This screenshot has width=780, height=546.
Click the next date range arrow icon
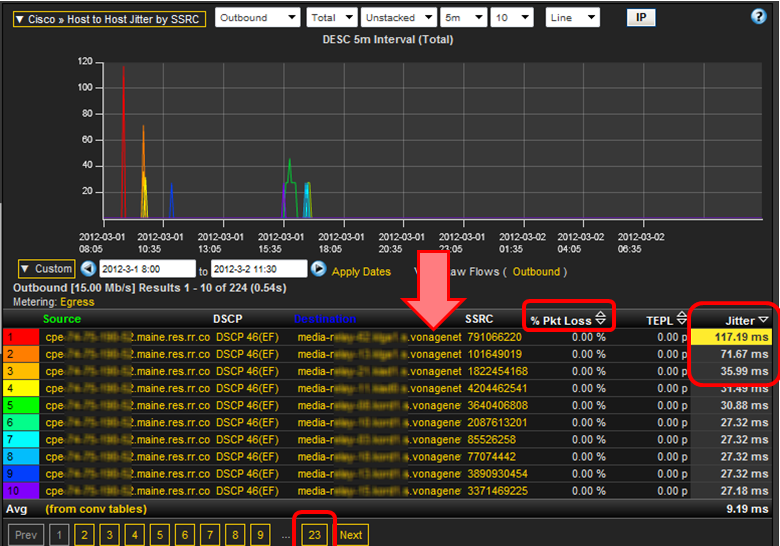click(x=318, y=269)
